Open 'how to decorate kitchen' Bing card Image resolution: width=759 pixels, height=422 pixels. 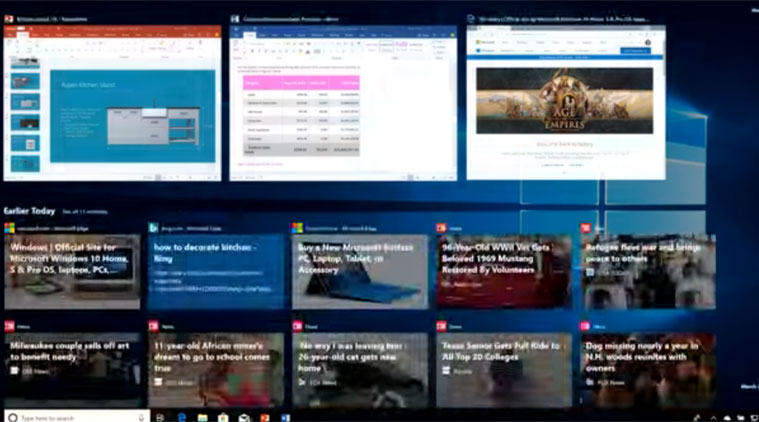click(x=216, y=272)
